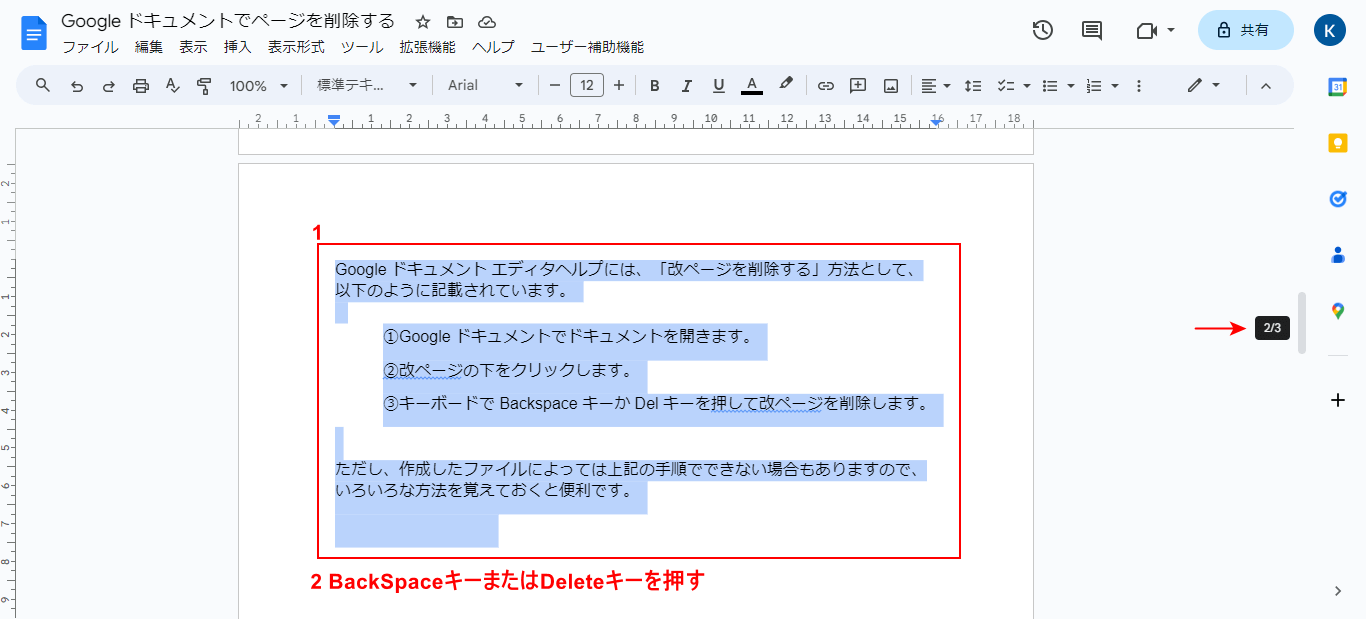Check cloud save status icon

(487, 22)
